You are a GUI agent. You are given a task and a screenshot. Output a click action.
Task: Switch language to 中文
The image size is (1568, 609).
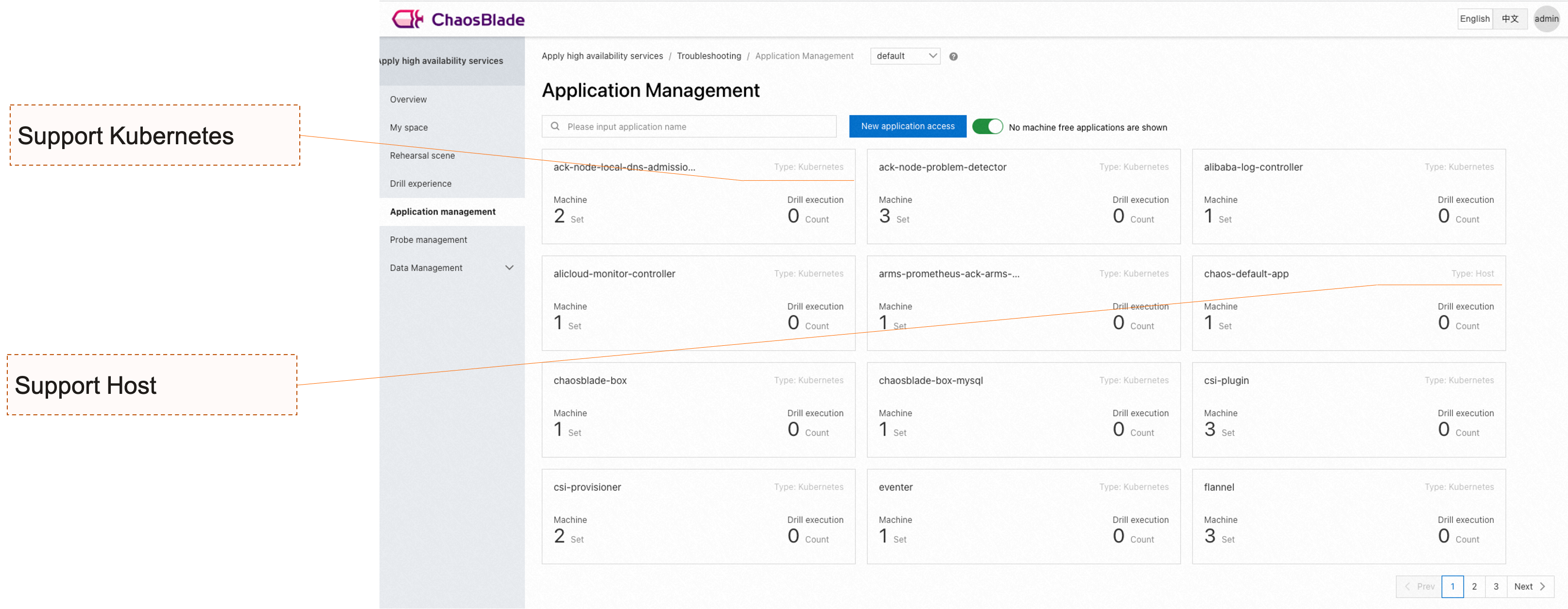click(1510, 19)
